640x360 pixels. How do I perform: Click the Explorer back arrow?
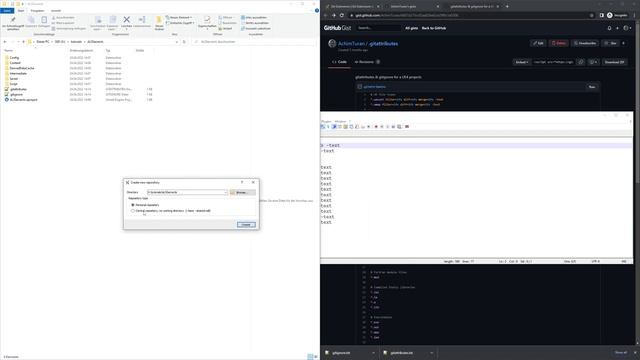click(5, 42)
